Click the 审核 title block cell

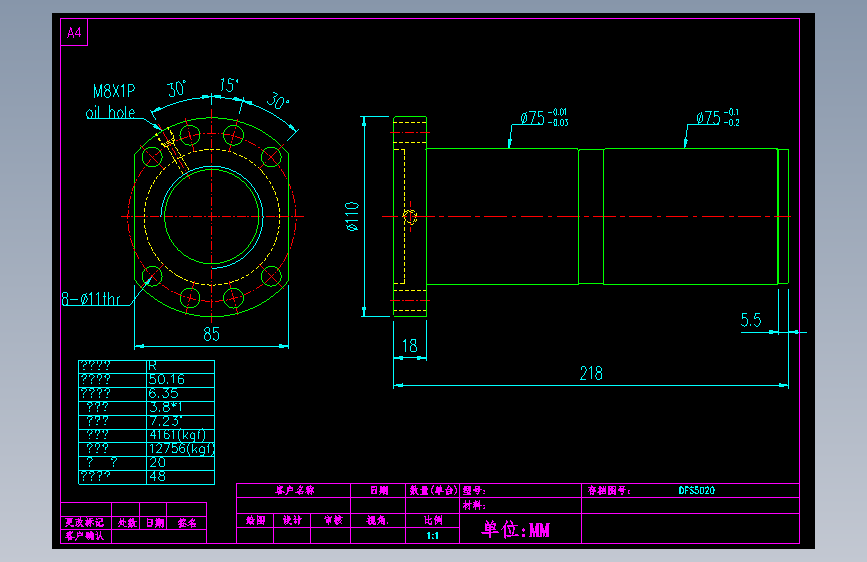[x=333, y=521]
